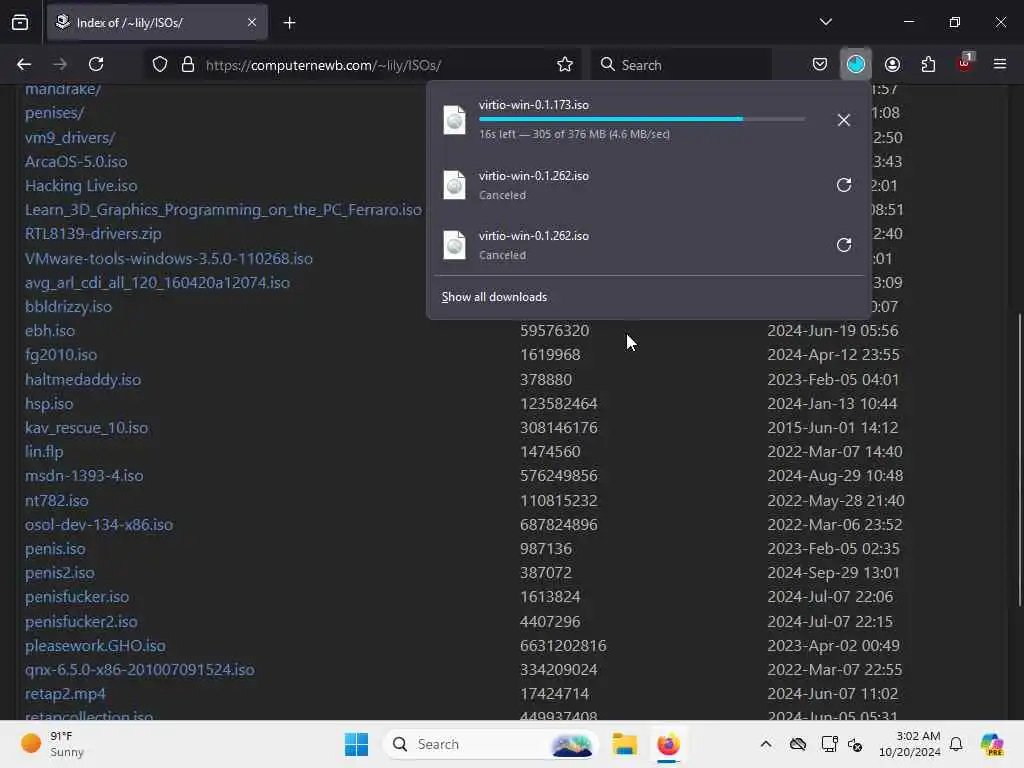Open the extensions puzzle icon
Image resolution: width=1024 pixels, height=768 pixels.
(928, 64)
